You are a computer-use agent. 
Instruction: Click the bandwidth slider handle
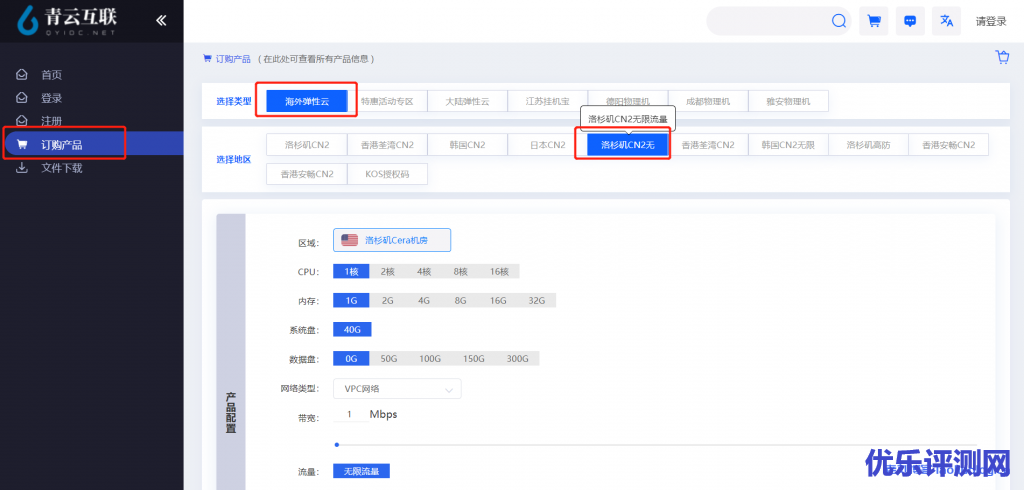pyautogui.click(x=337, y=444)
